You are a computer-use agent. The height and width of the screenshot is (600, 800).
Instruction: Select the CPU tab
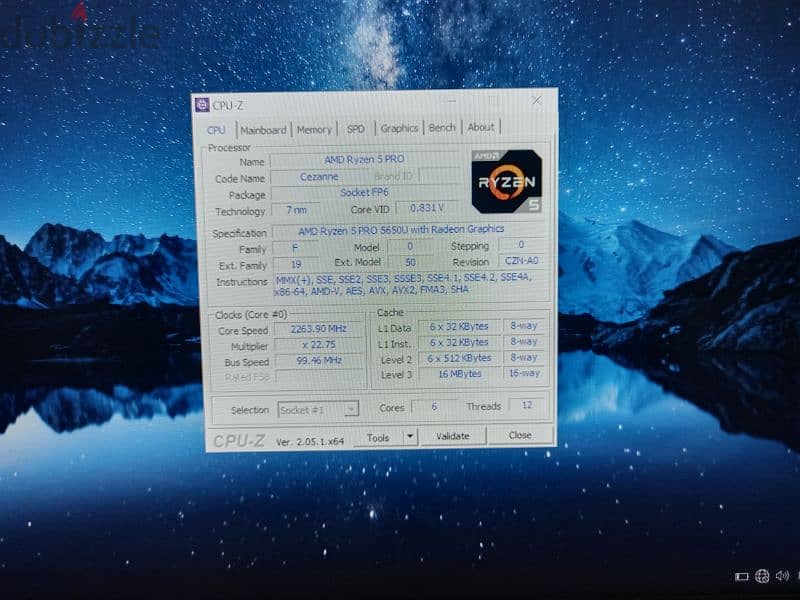[x=216, y=130]
